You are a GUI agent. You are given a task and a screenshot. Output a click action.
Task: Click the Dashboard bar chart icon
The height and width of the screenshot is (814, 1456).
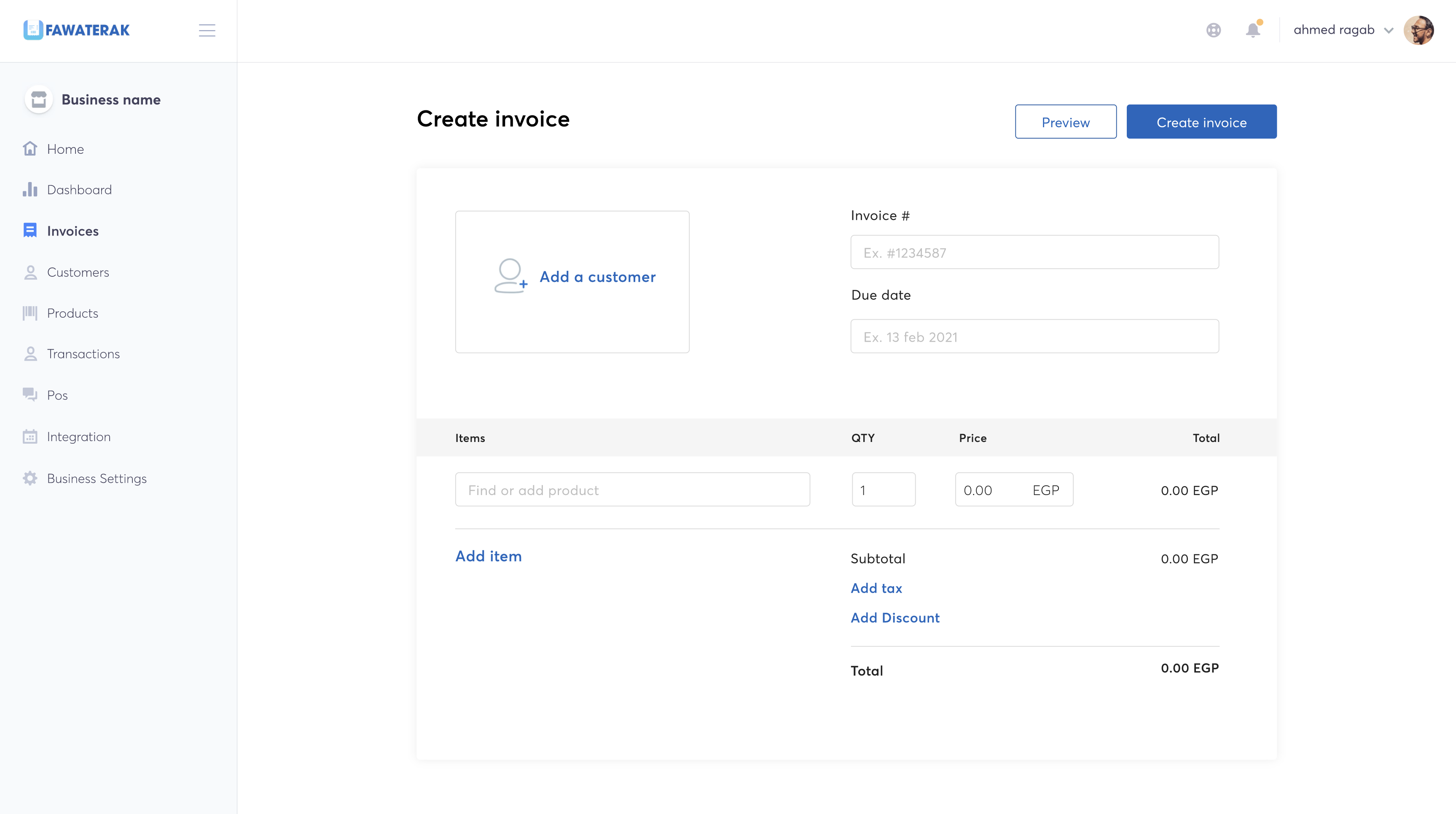[x=30, y=189]
